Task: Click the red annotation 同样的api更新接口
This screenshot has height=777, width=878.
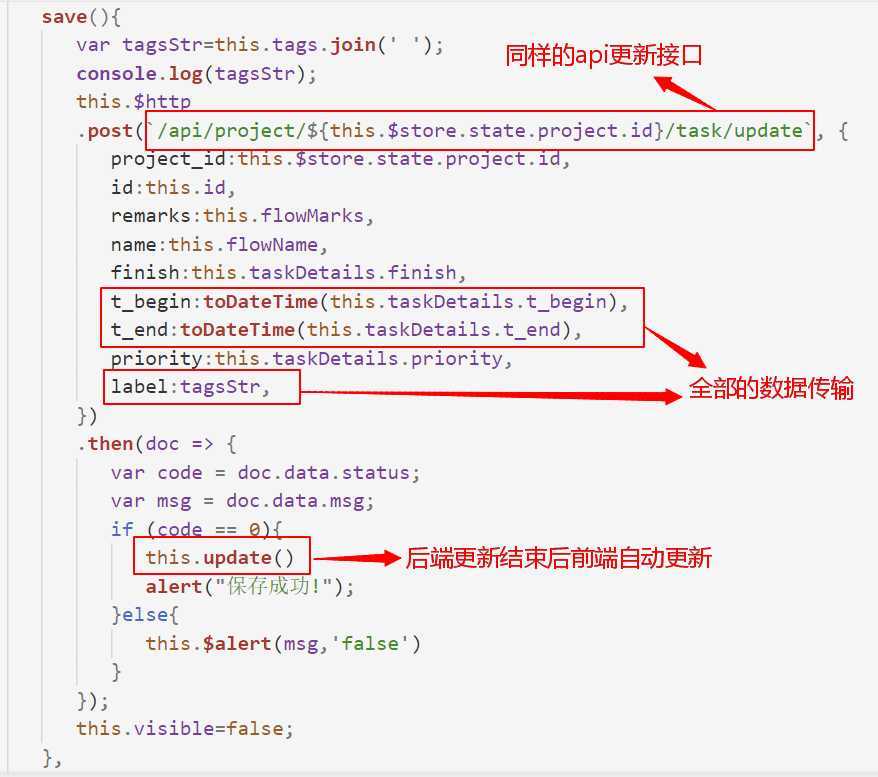Action: pyautogui.click(x=604, y=55)
